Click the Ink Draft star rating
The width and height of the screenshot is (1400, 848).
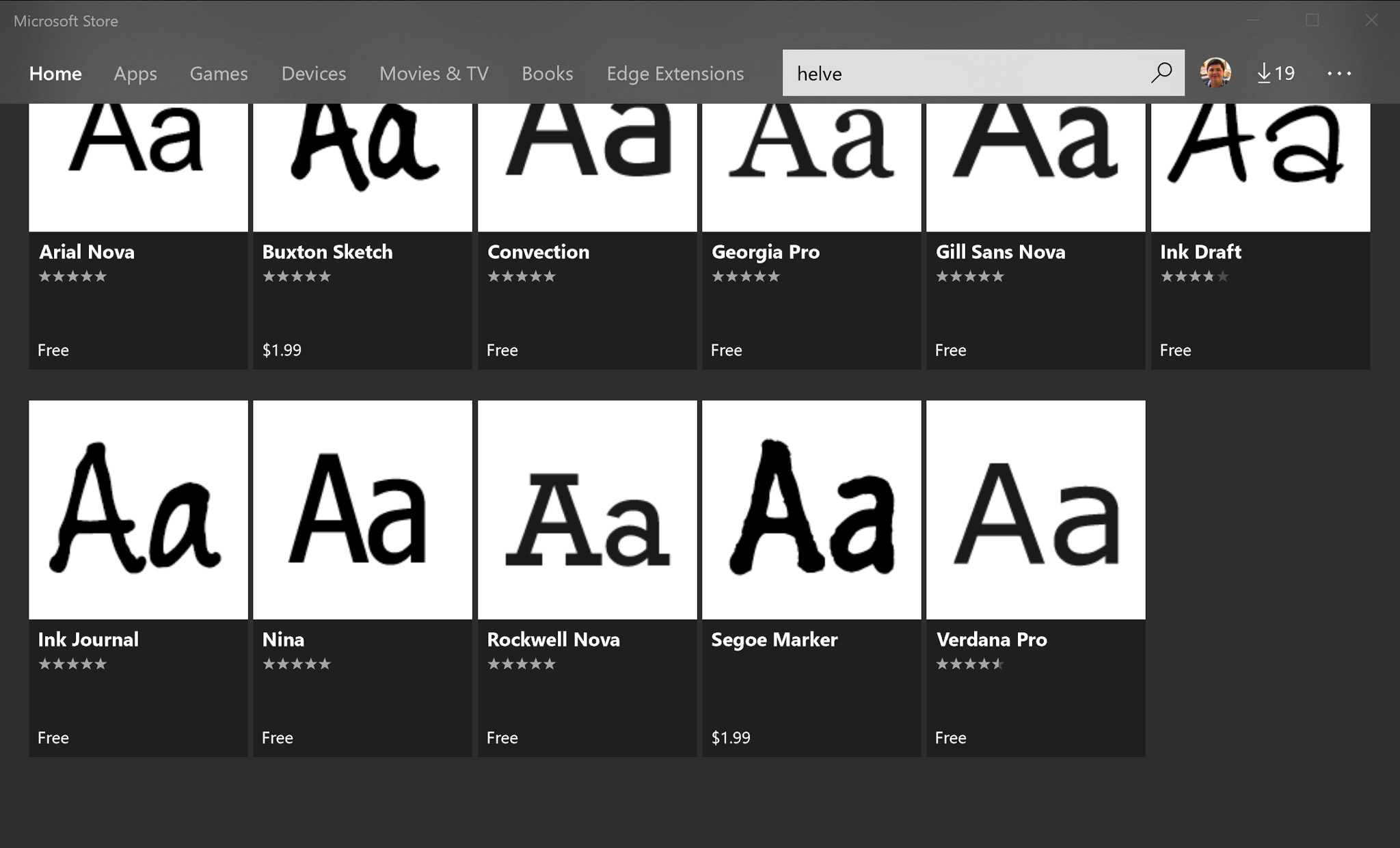(1194, 277)
